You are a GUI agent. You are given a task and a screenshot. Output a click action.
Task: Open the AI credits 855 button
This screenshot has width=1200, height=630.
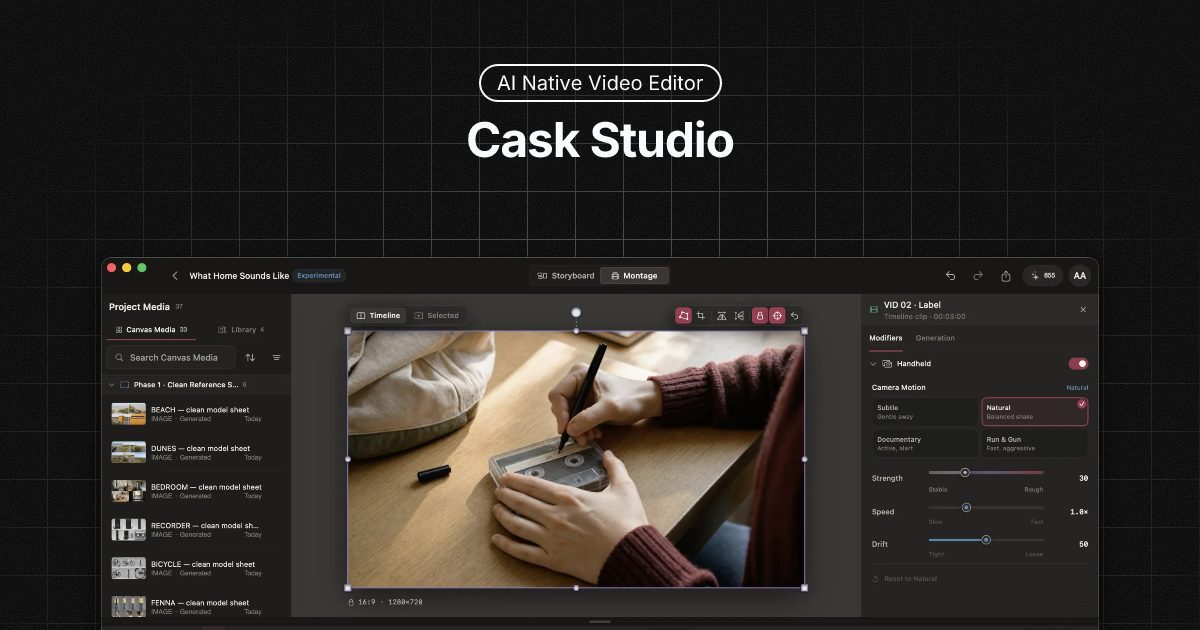(x=1043, y=276)
